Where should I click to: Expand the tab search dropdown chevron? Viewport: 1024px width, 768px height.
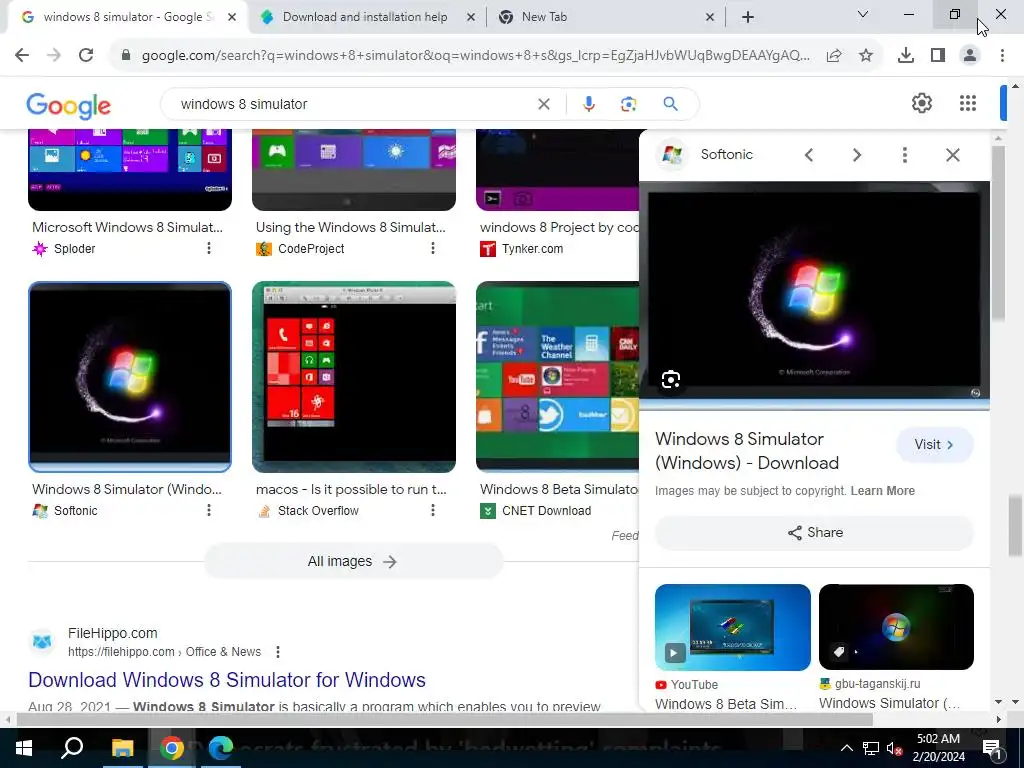[x=863, y=14]
